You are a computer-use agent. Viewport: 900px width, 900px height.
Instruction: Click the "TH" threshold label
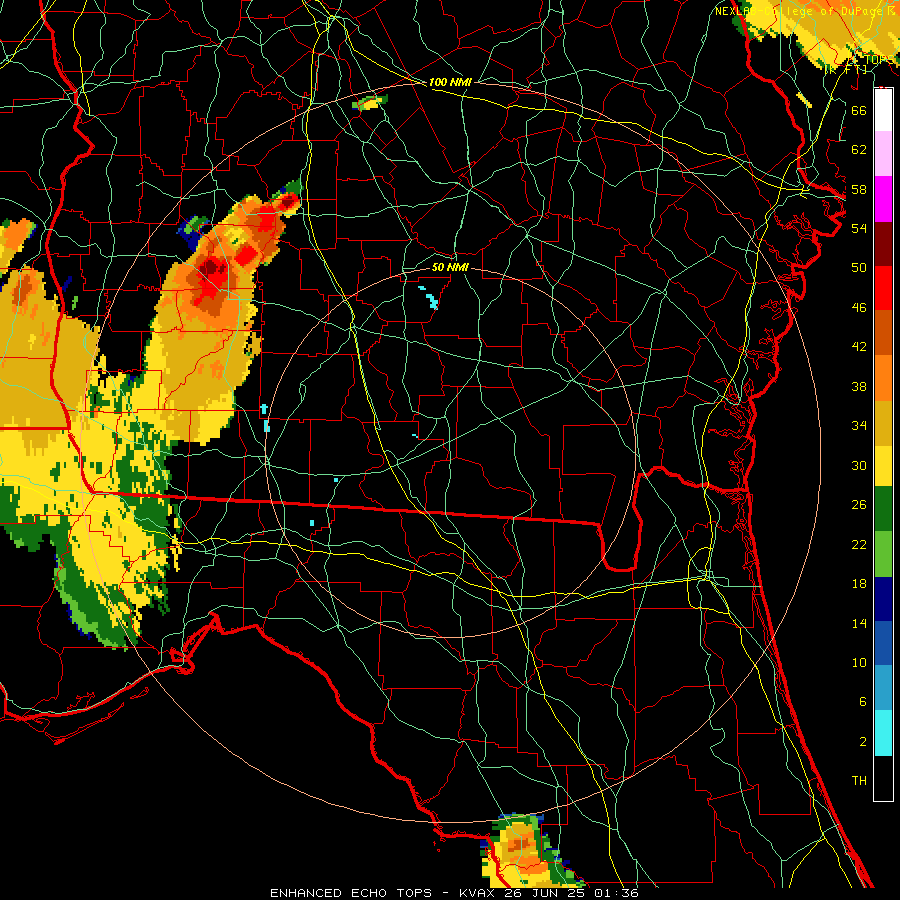[859, 780]
